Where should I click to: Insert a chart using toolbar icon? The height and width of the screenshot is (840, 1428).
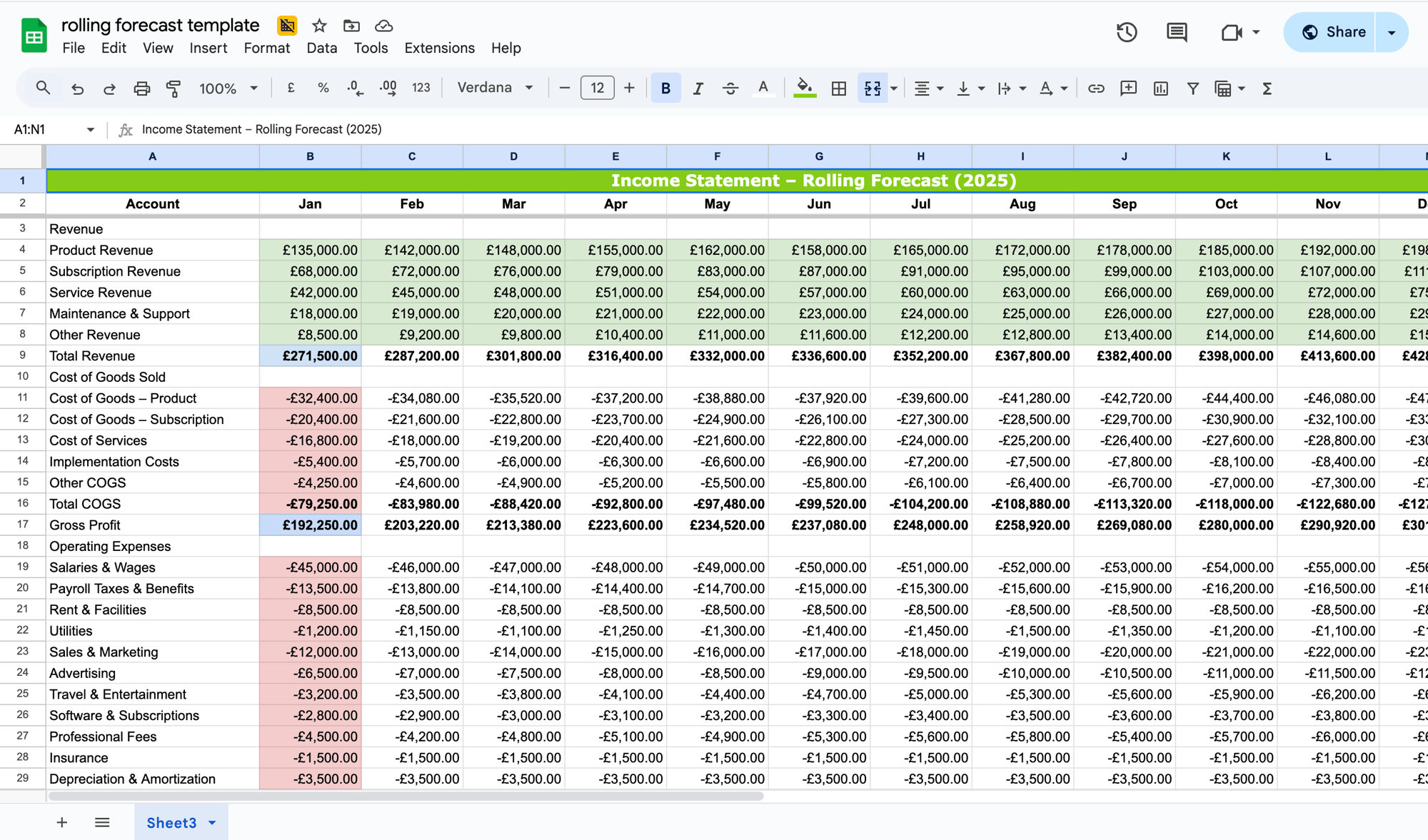(x=1160, y=88)
